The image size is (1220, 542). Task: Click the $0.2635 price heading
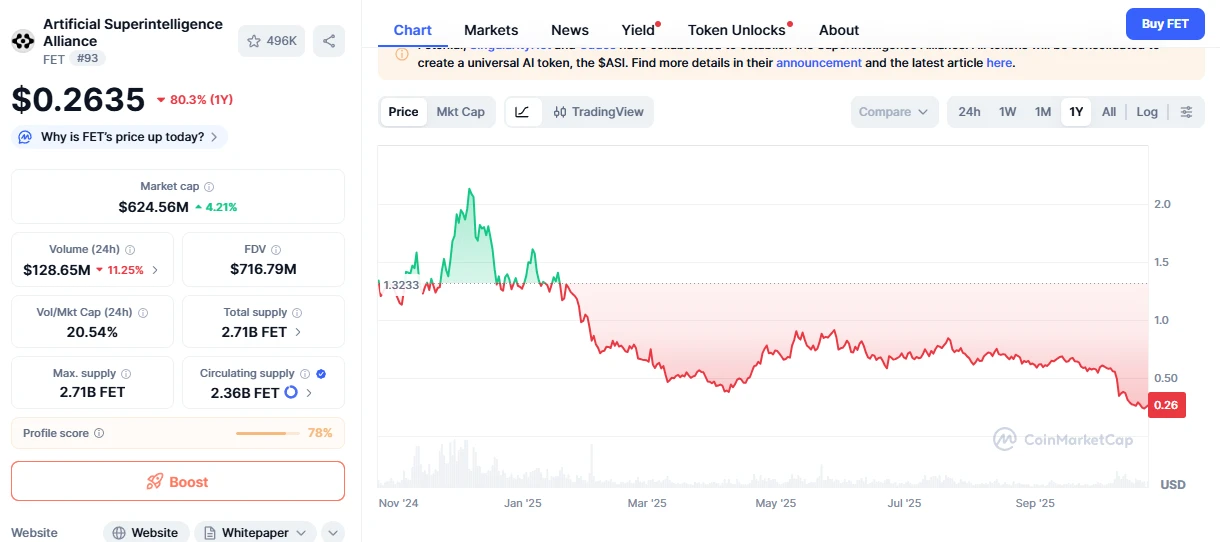[78, 100]
